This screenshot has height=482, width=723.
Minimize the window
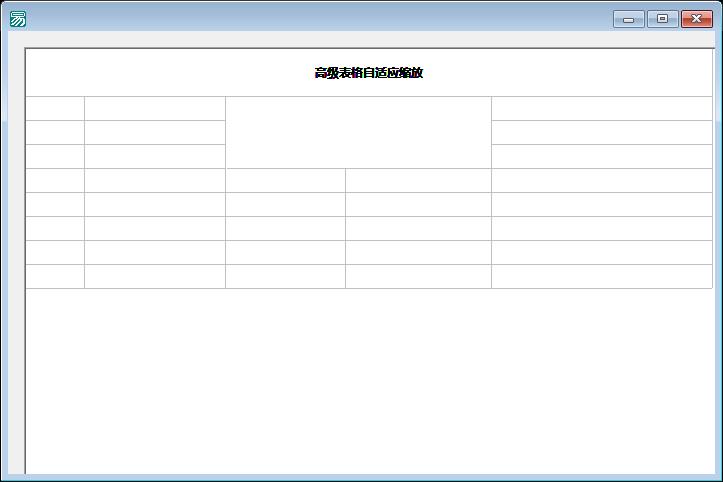coord(628,19)
